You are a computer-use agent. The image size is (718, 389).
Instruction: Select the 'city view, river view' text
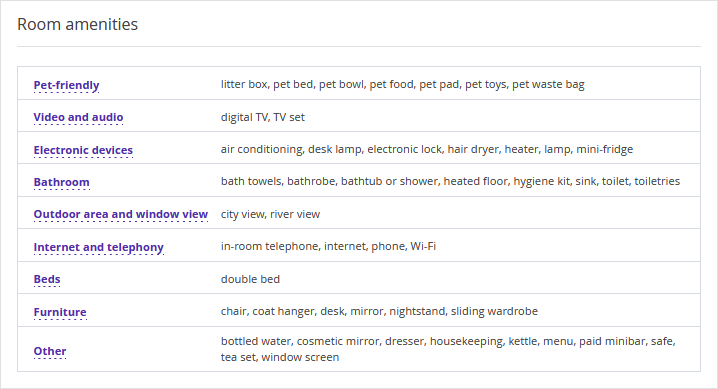[x=270, y=214]
